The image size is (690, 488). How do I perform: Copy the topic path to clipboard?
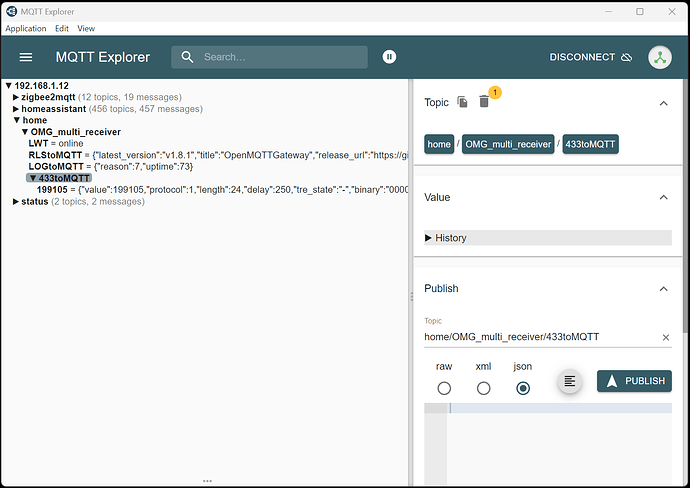pos(462,102)
